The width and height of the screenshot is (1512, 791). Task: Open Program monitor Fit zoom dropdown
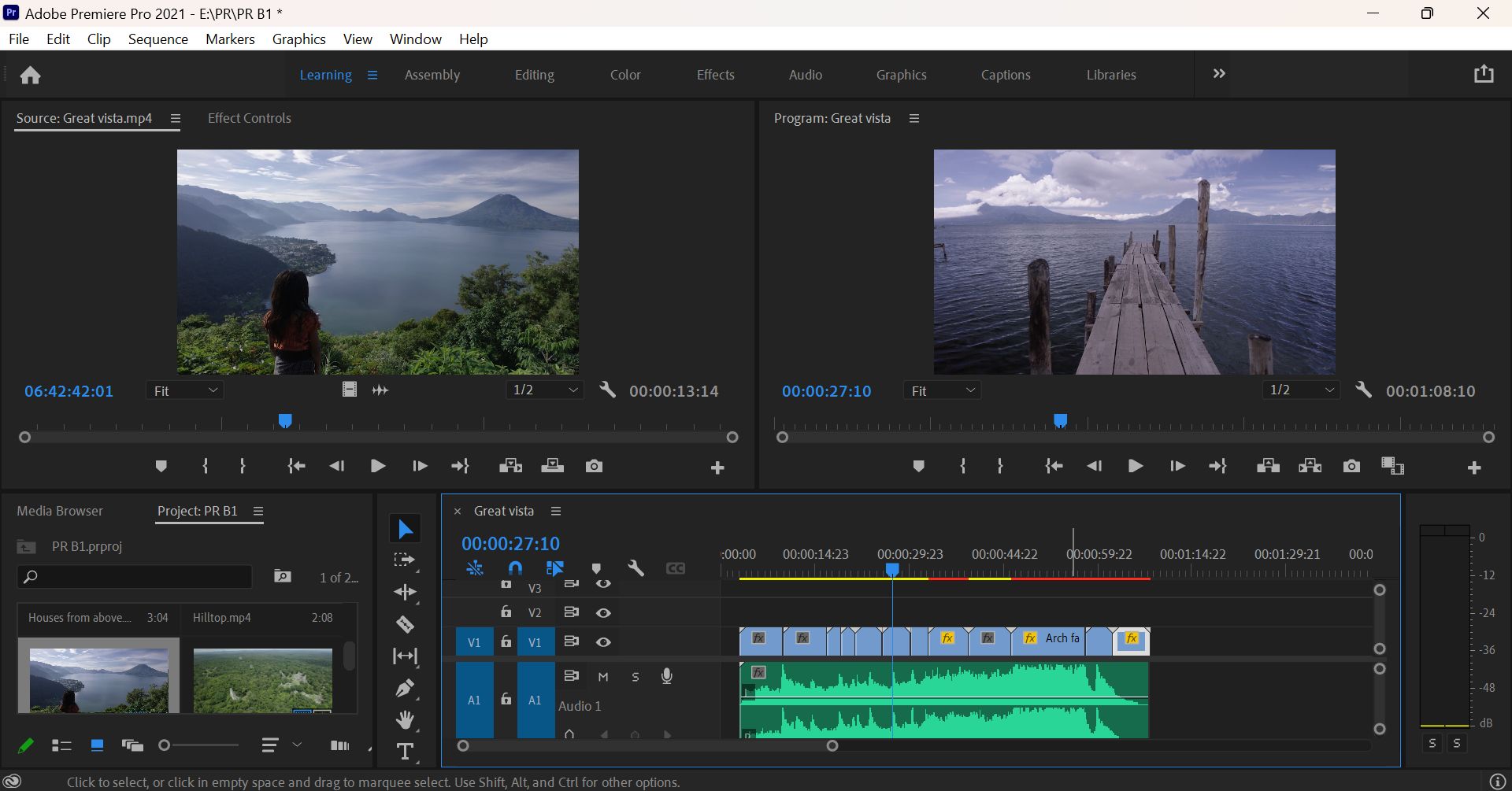[x=943, y=390]
